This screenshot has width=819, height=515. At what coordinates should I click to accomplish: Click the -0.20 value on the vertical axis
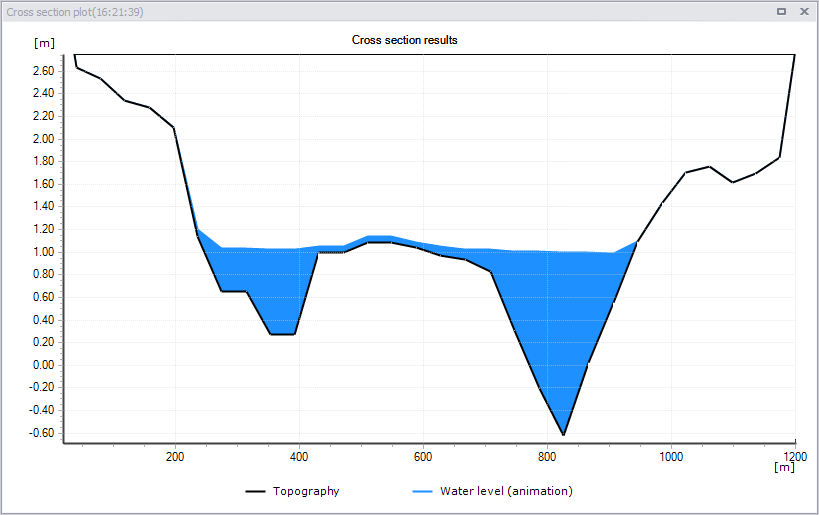click(42, 388)
